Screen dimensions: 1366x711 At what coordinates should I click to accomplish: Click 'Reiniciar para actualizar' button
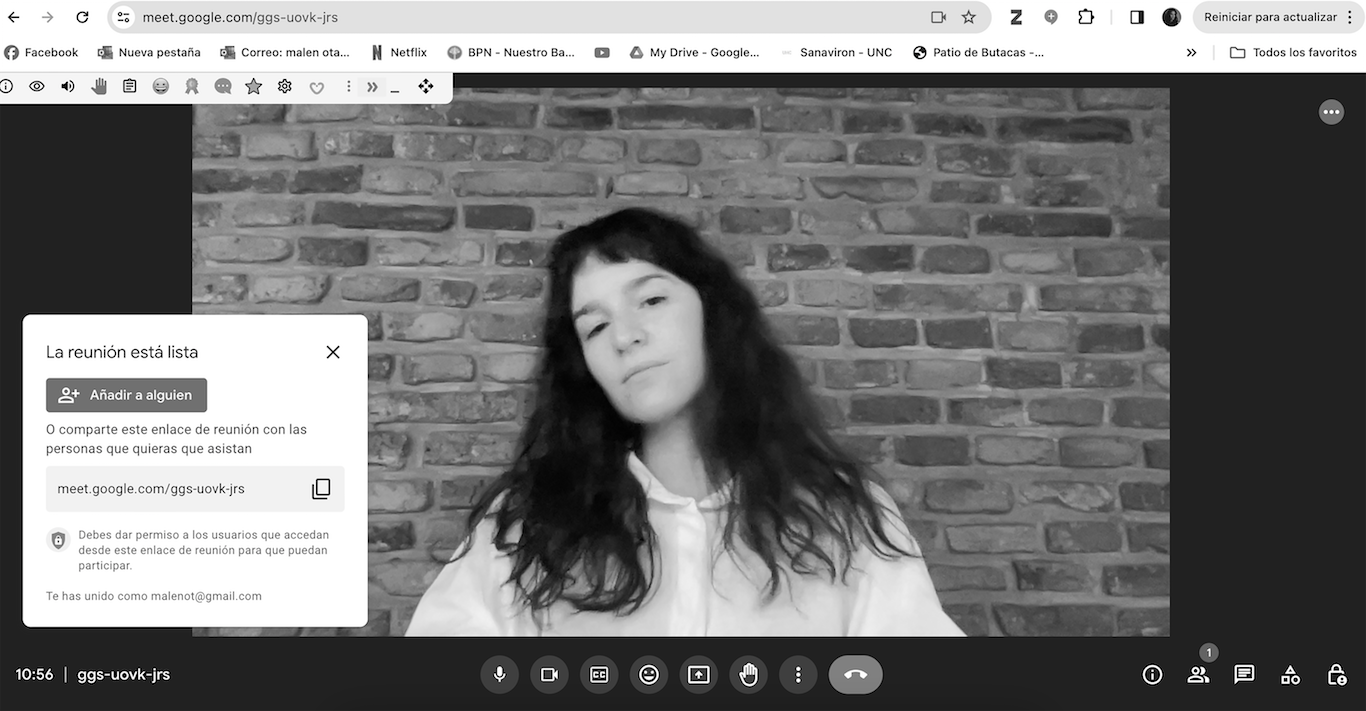tap(1270, 17)
